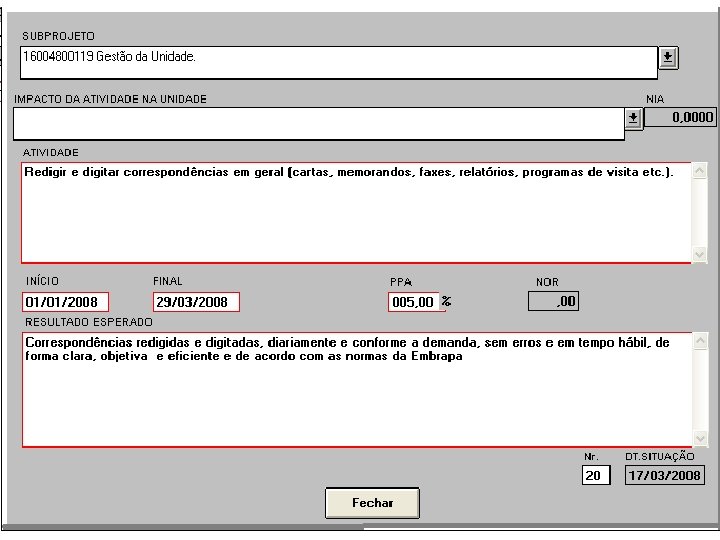This screenshot has width=720, height=540.
Task: Click the SUBPROJETO label
Action: 58,36
